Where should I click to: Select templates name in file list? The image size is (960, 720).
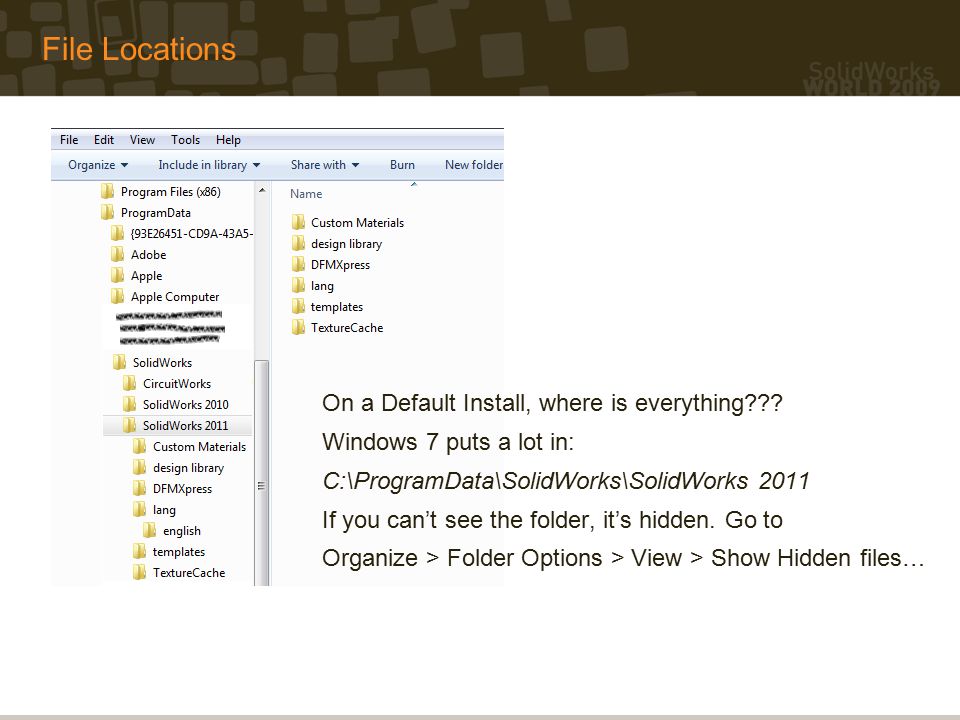click(337, 307)
